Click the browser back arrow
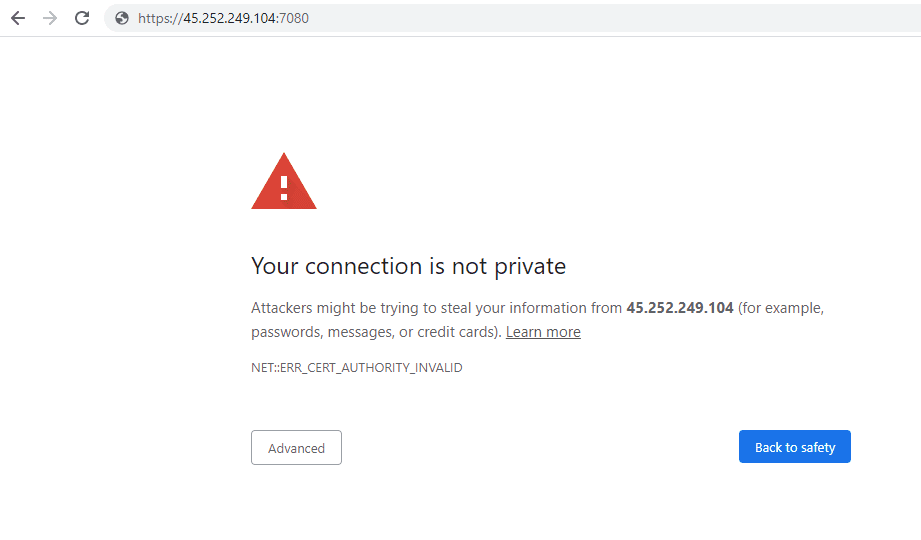Image resolution: width=921 pixels, height=540 pixels. 18,18
